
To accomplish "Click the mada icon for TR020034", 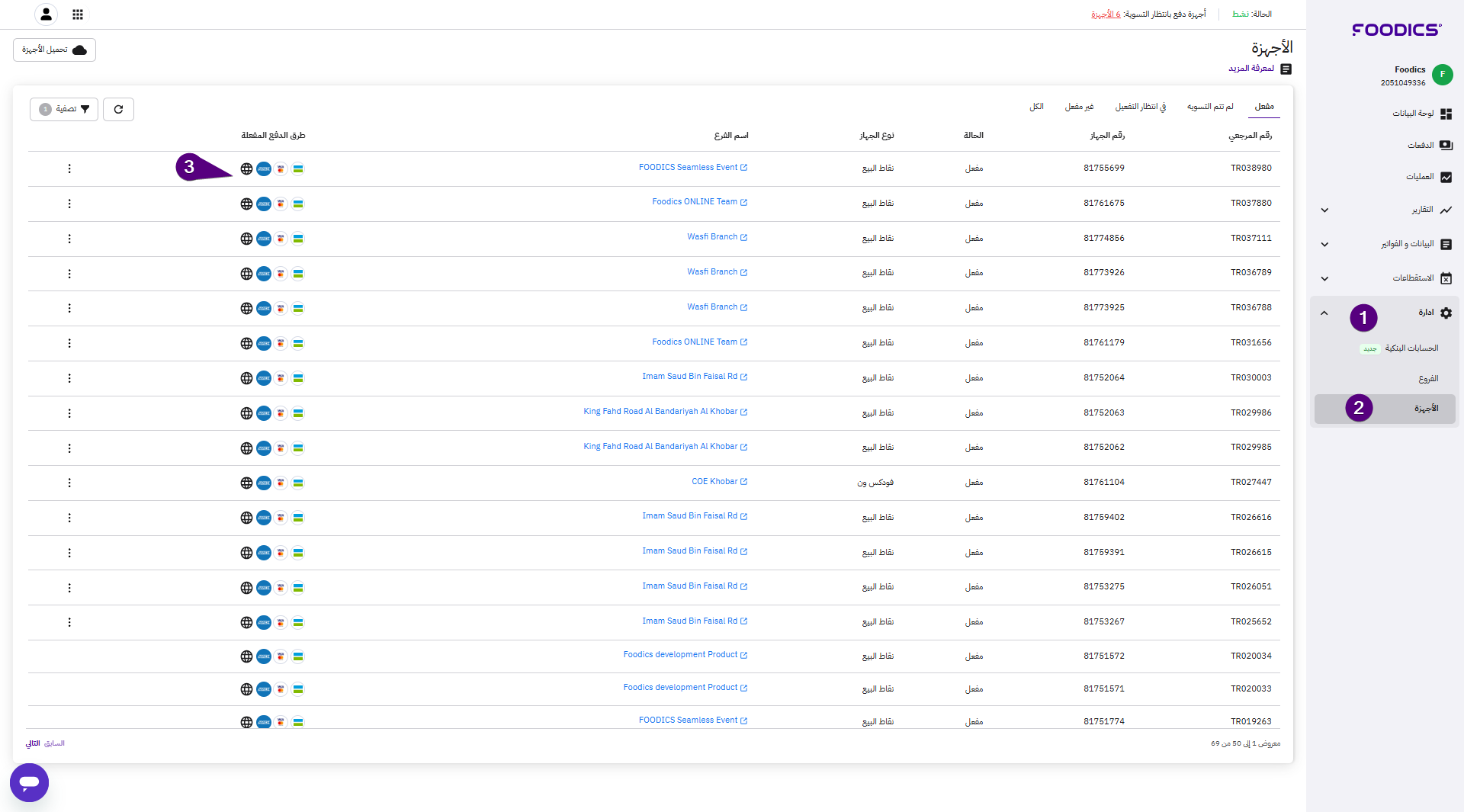I will pyautogui.click(x=298, y=656).
